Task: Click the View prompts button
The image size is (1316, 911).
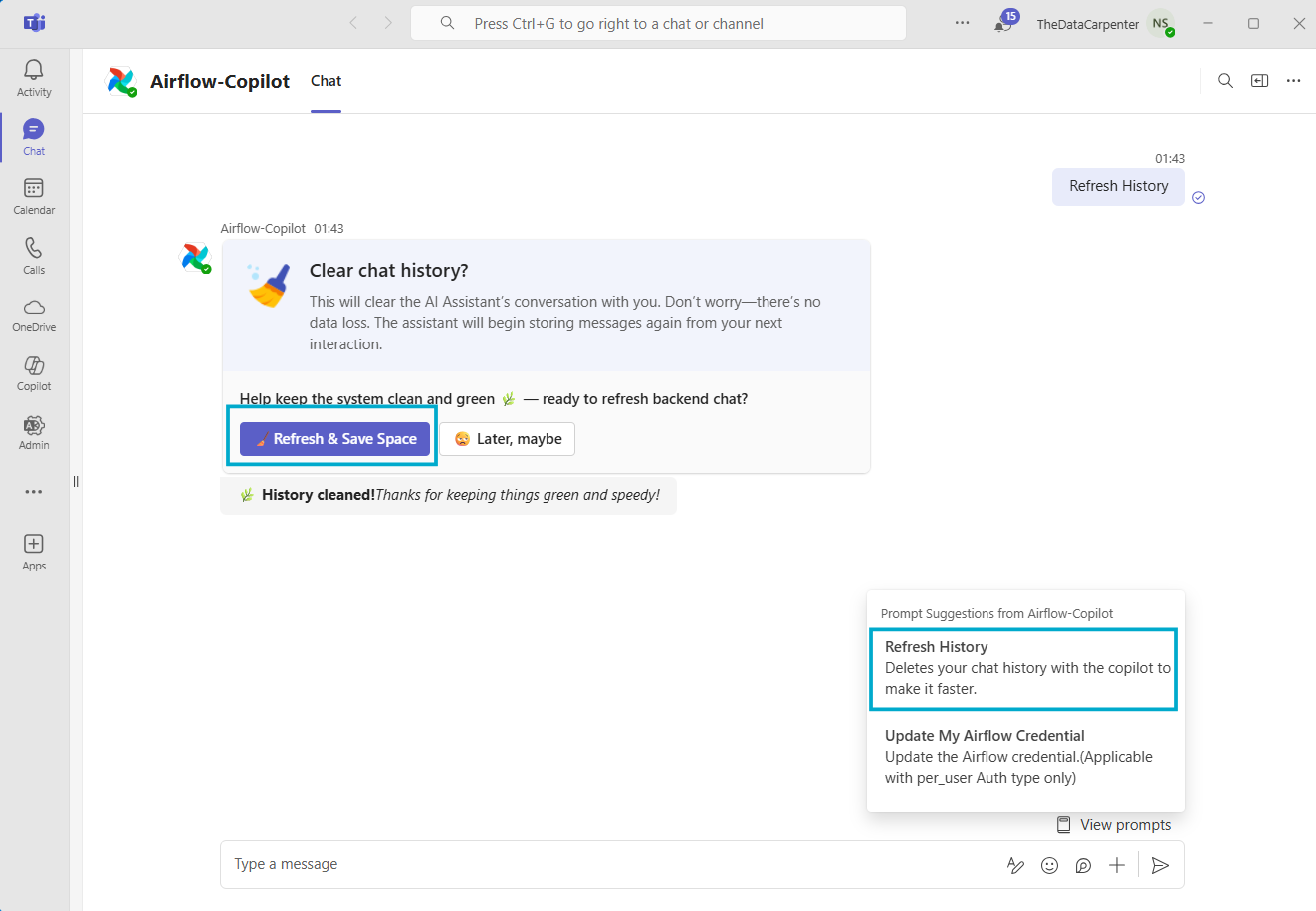Action: coord(1114,825)
